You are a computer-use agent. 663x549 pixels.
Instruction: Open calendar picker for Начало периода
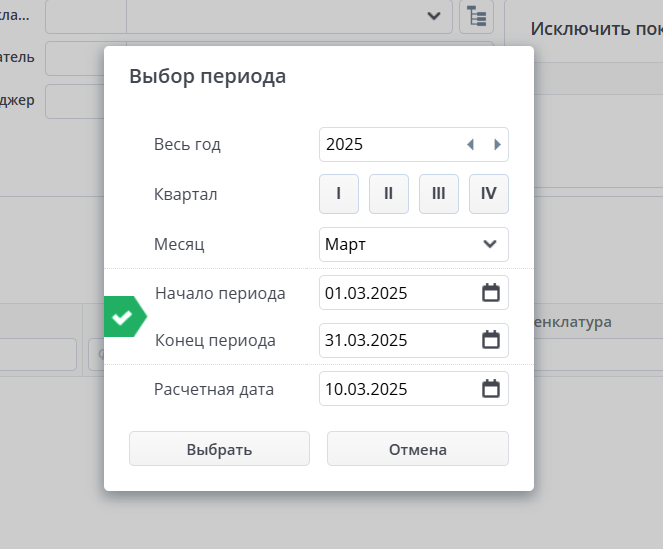click(x=490, y=293)
